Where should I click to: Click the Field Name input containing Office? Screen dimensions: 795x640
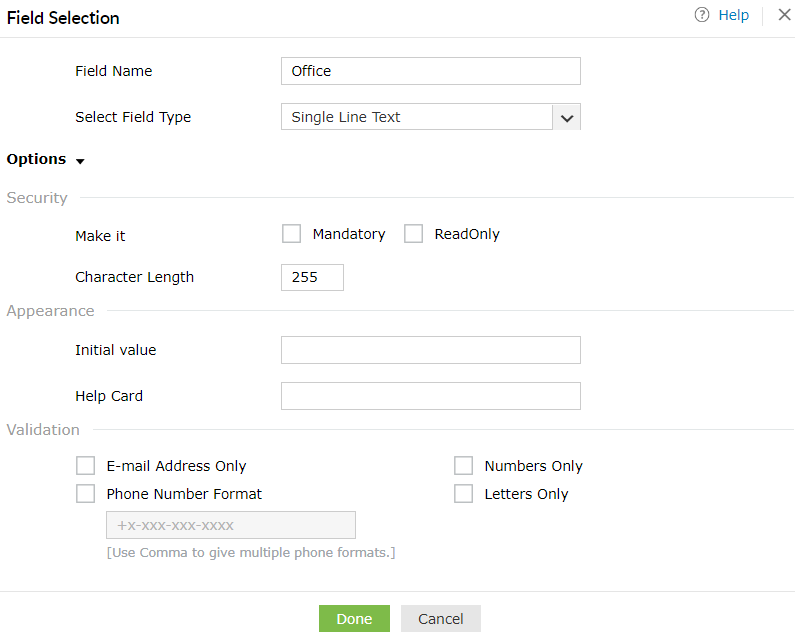pyautogui.click(x=430, y=71)
